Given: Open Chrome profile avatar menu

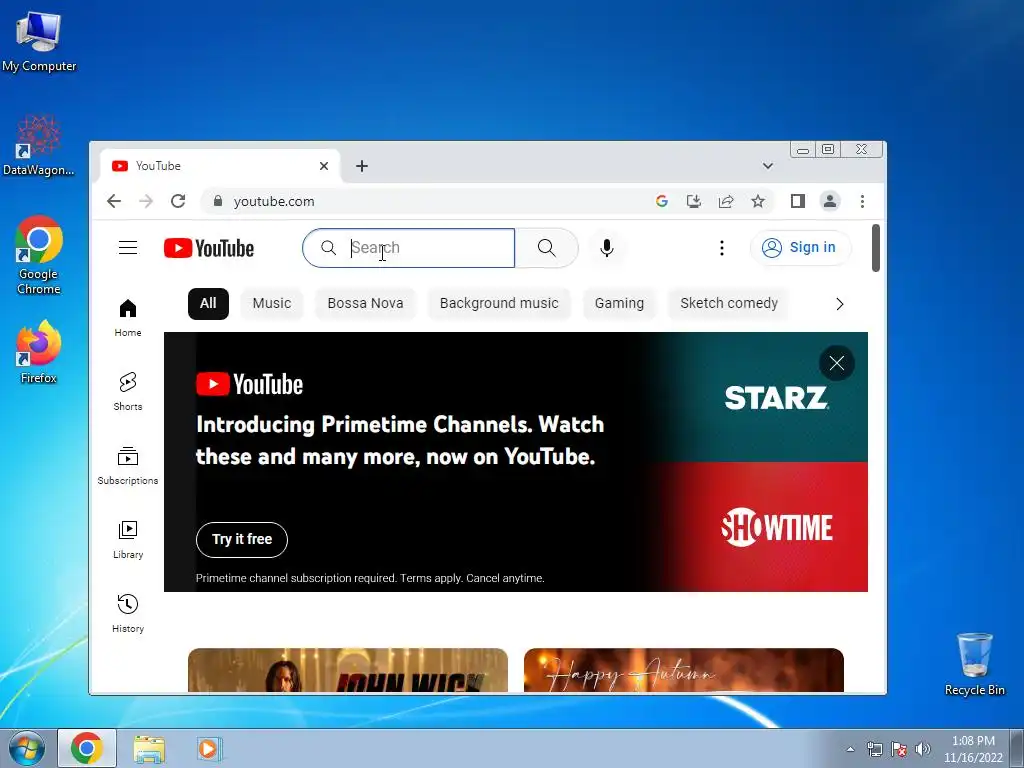Looking at the screenshot, I should (829, 201).
